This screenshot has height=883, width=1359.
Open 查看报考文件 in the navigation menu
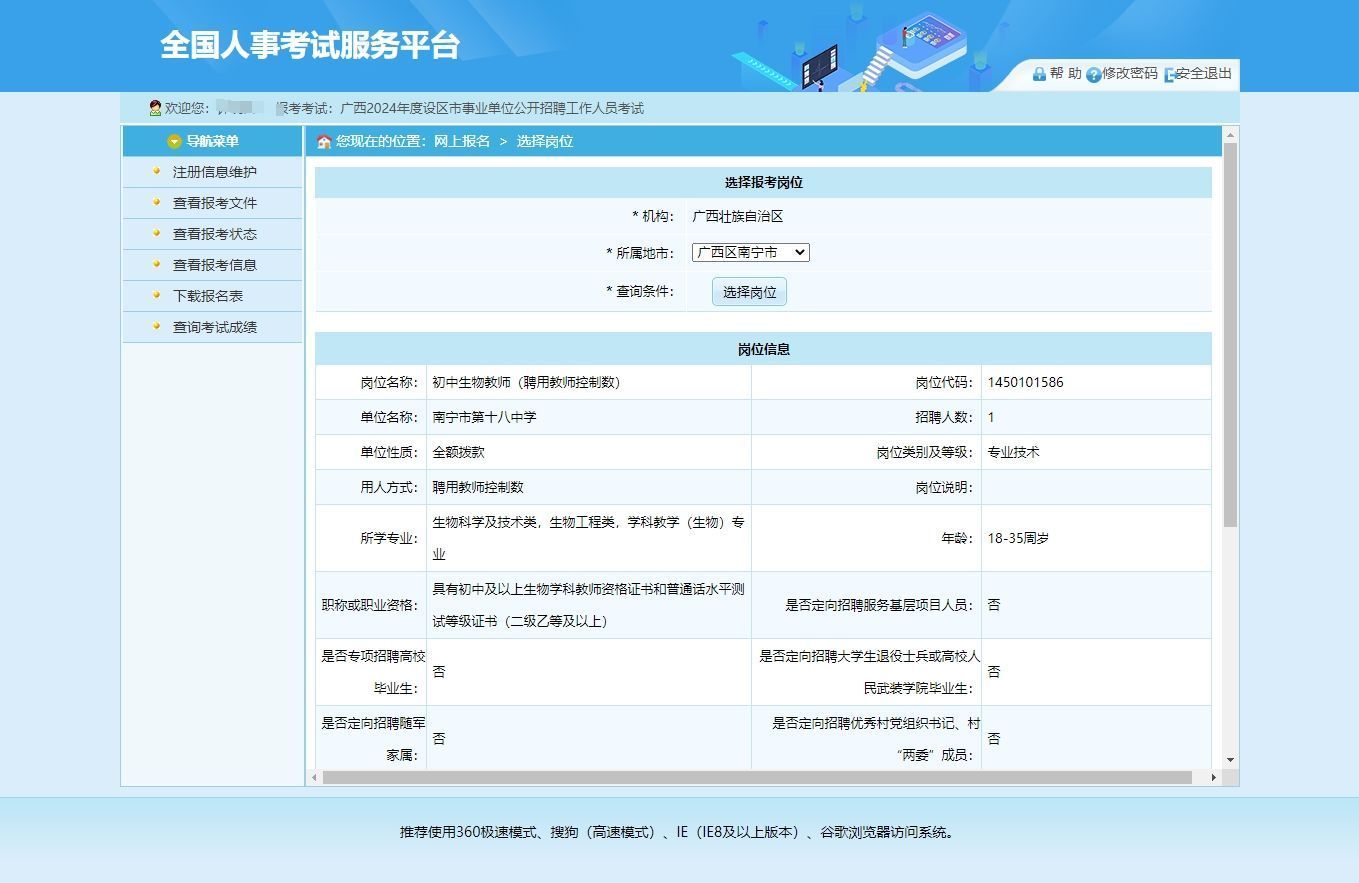pyautogui.click(x=215, y=203)
